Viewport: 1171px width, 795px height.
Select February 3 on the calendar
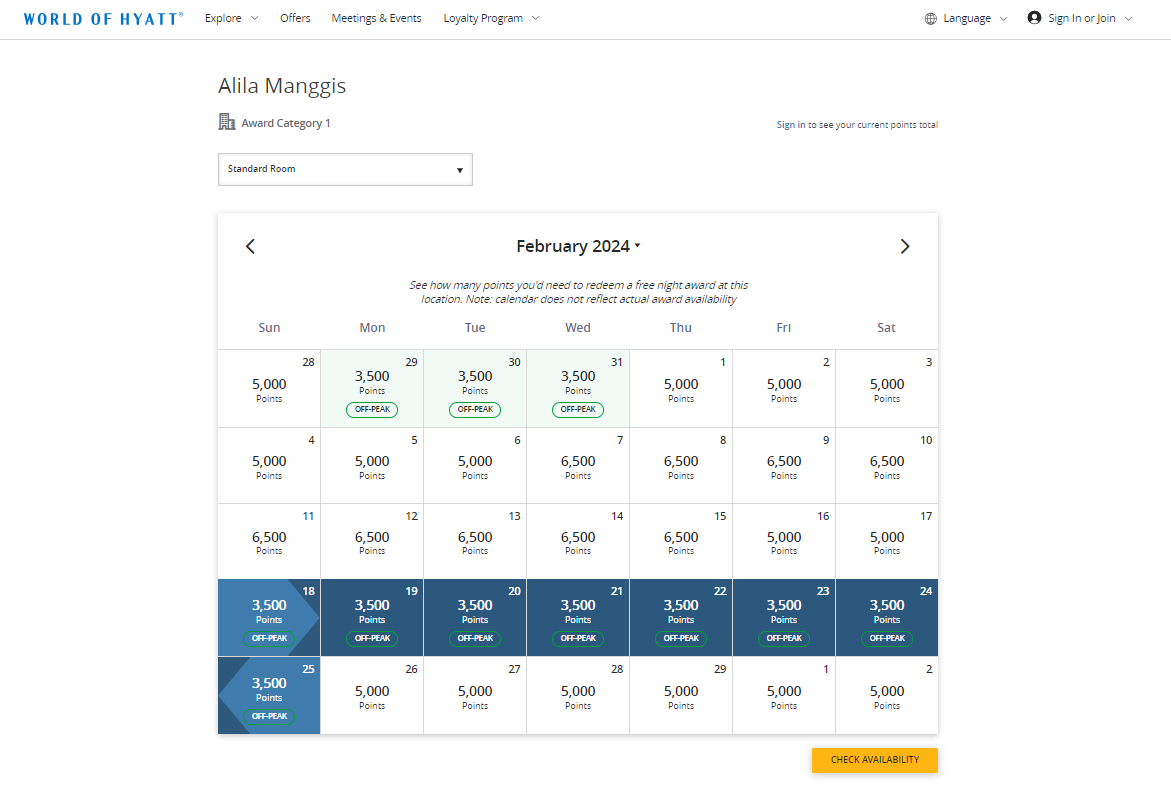pyautogui.click(x=886, y=388)
